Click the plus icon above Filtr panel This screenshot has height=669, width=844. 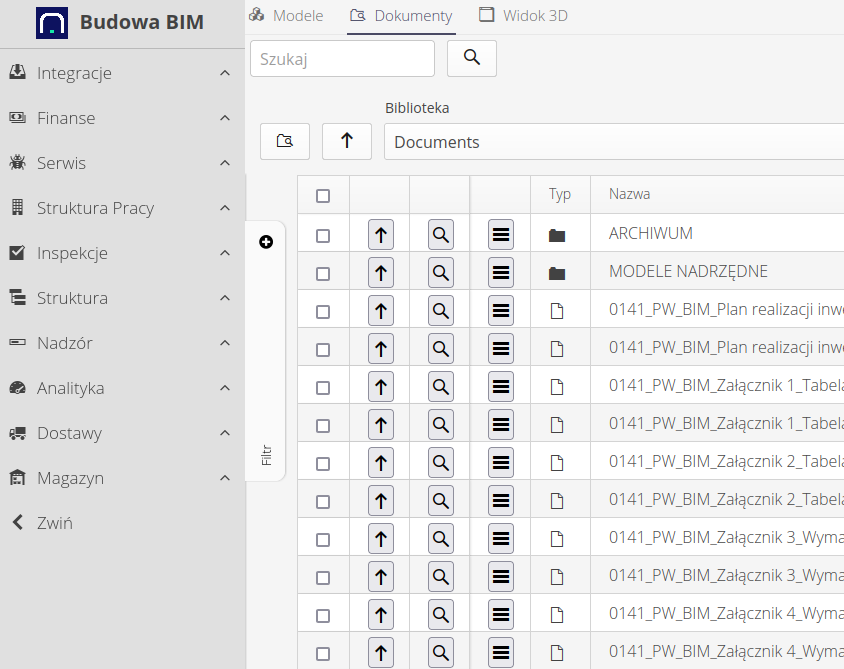266,242
